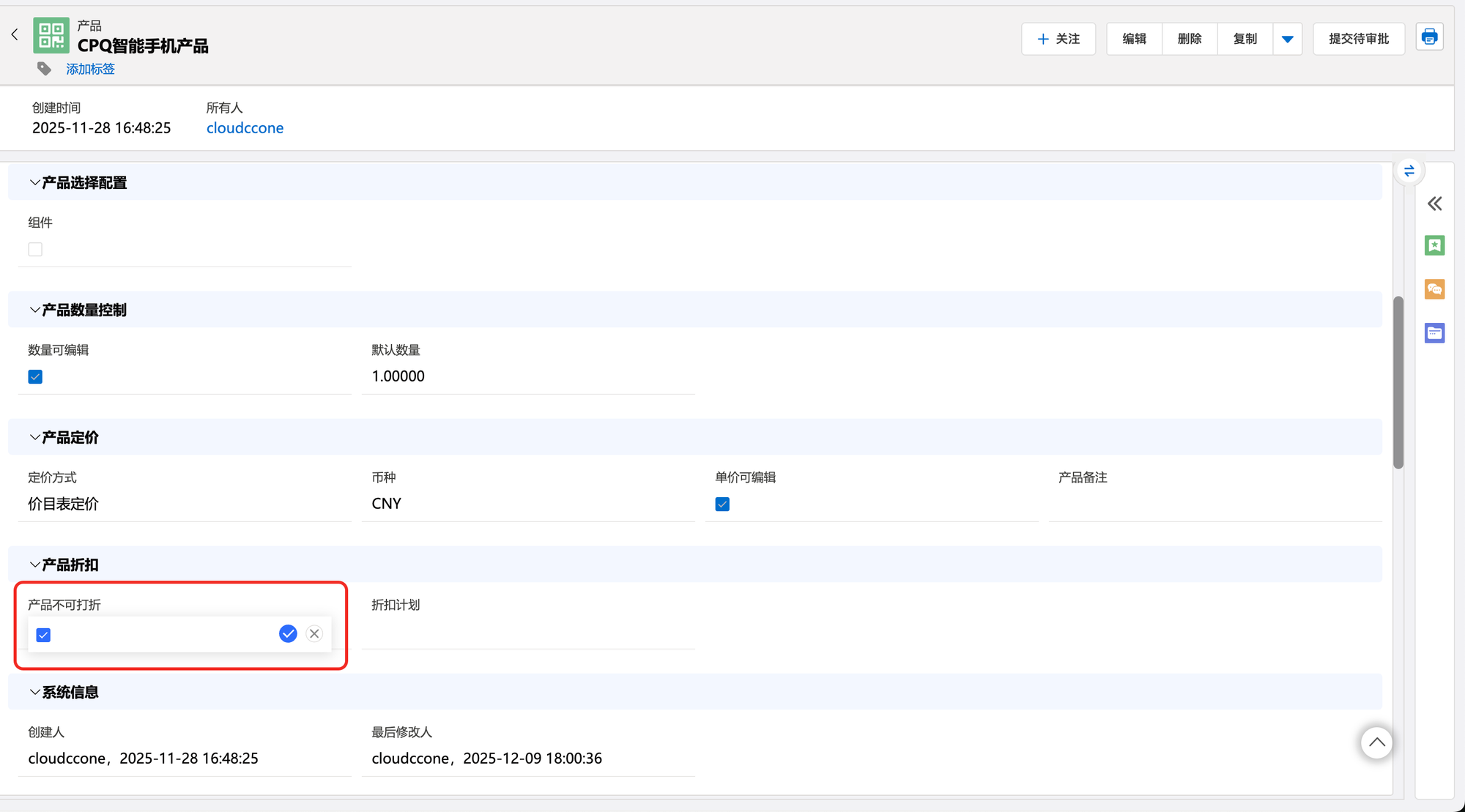Click the 提交待审批 button
The width and height of the screenshot is (1465, 812).
click(1358, 39)
